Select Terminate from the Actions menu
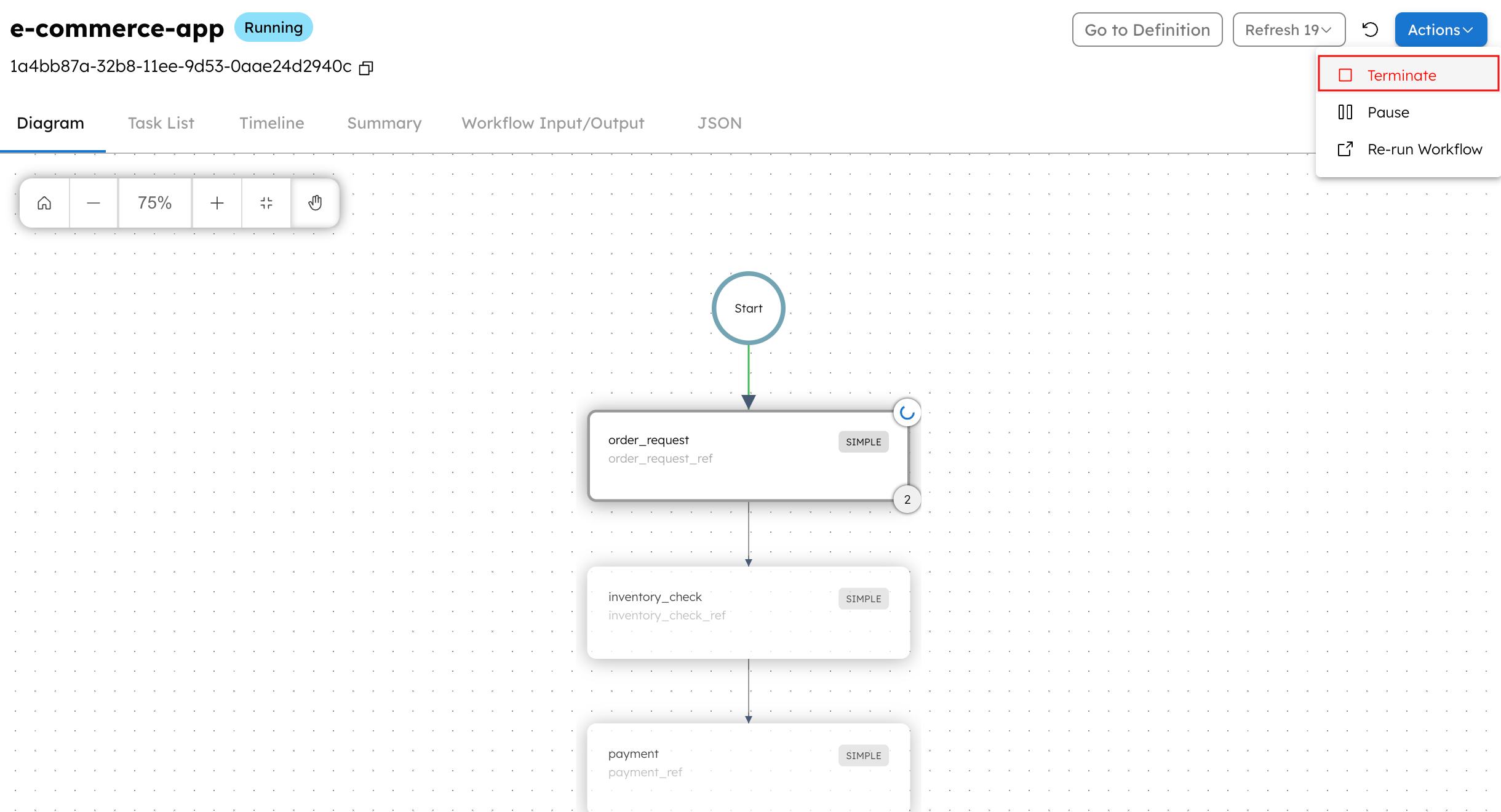 click(1401, 75)
